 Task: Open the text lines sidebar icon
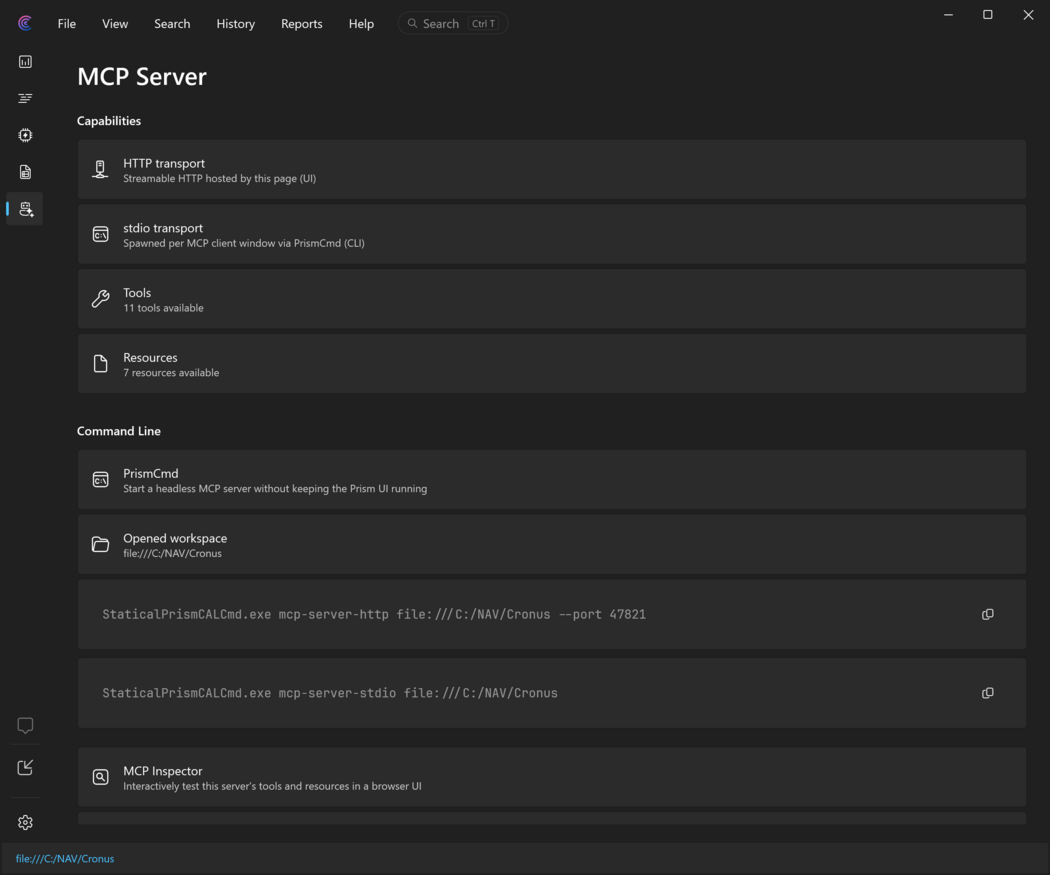[x=25, y=98]
